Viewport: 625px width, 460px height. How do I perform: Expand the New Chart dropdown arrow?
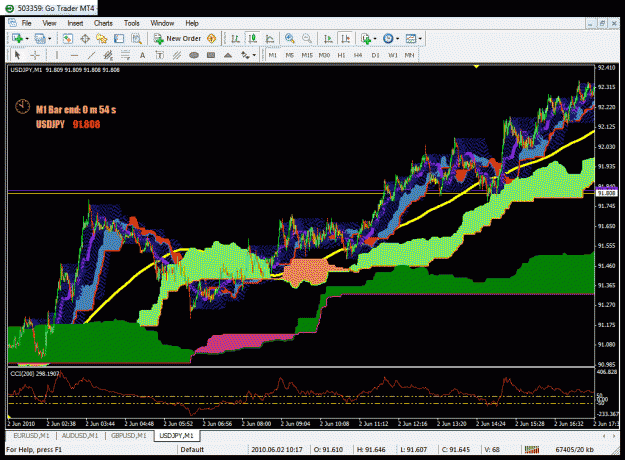tap(27, 39)
